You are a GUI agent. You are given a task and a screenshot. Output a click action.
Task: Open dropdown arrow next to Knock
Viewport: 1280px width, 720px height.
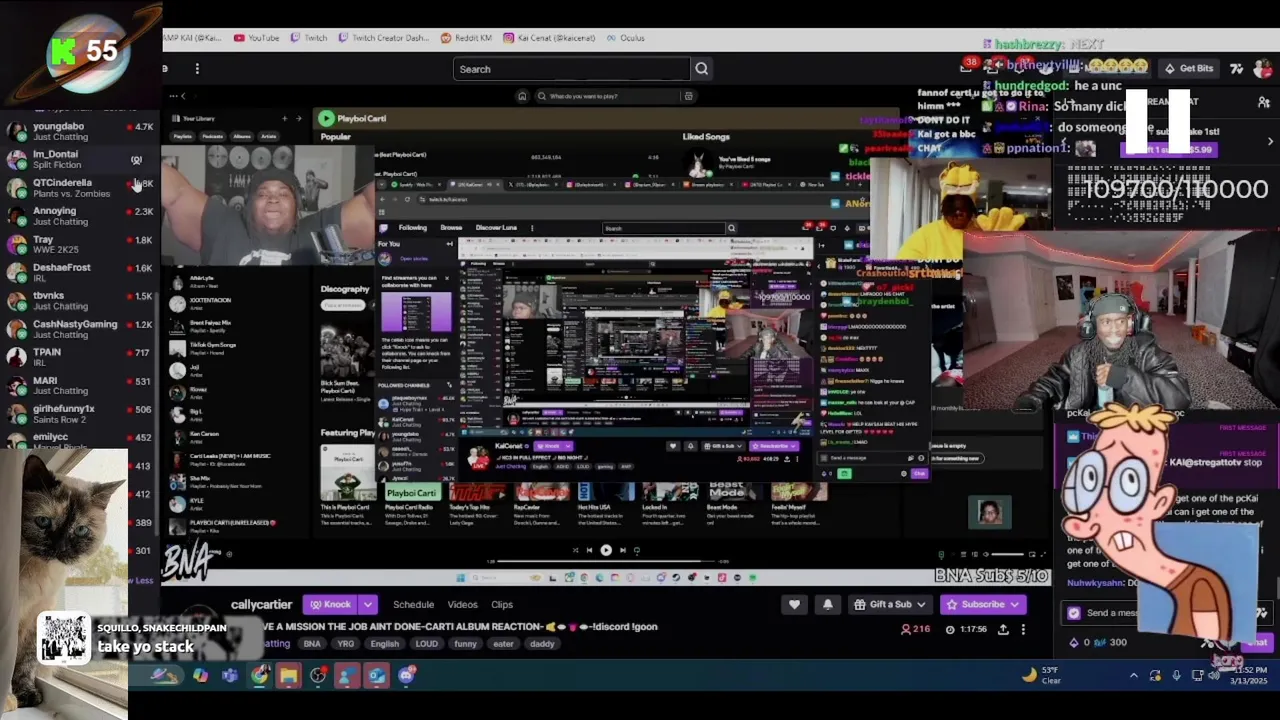[x=367, y=604]
